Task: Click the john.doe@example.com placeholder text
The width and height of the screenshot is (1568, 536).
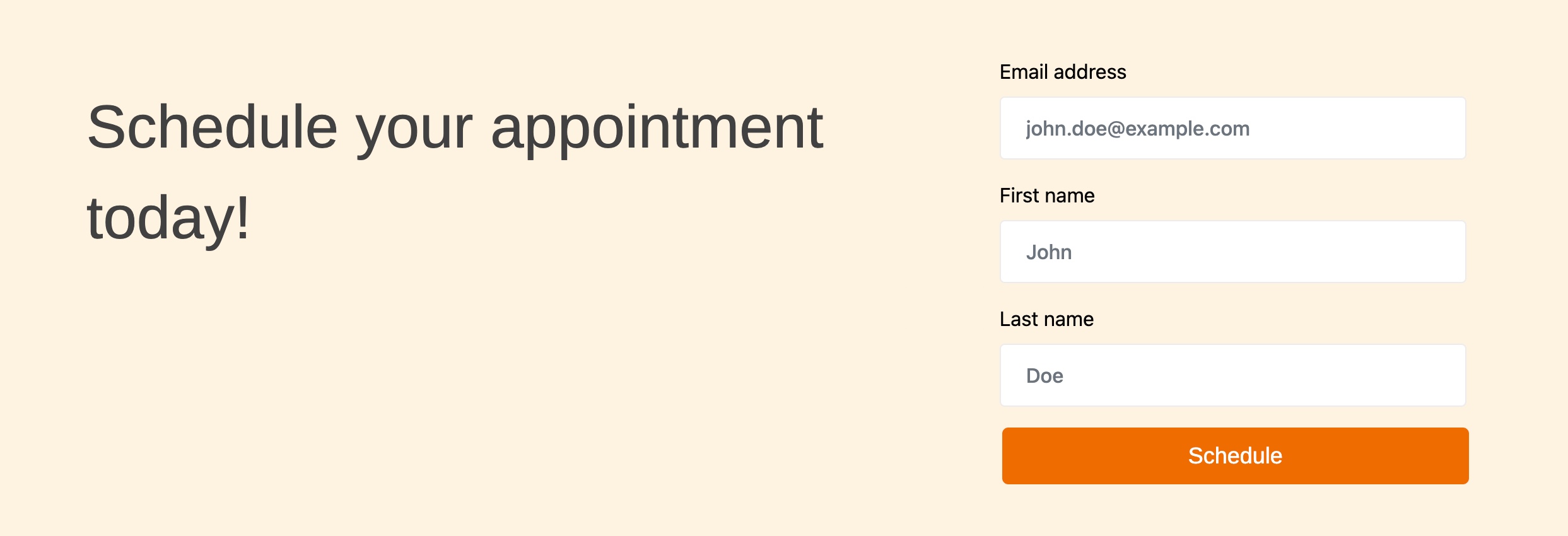Action: (x=1137, y=129)
